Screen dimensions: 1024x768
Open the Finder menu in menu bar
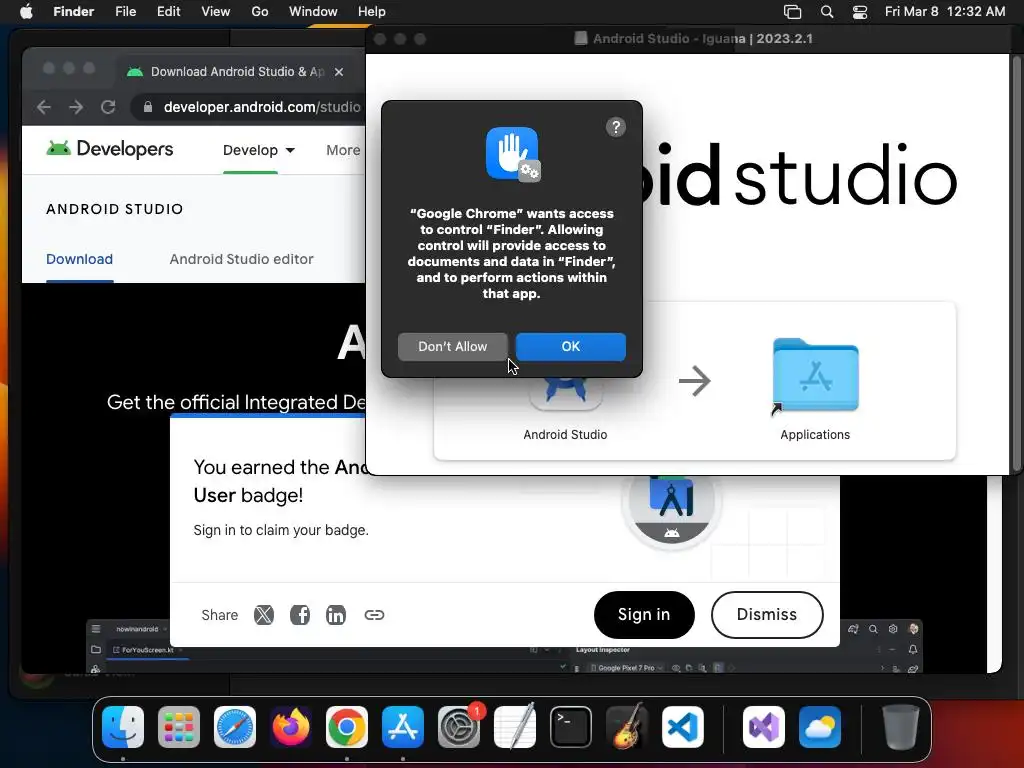tap(74, 11)
